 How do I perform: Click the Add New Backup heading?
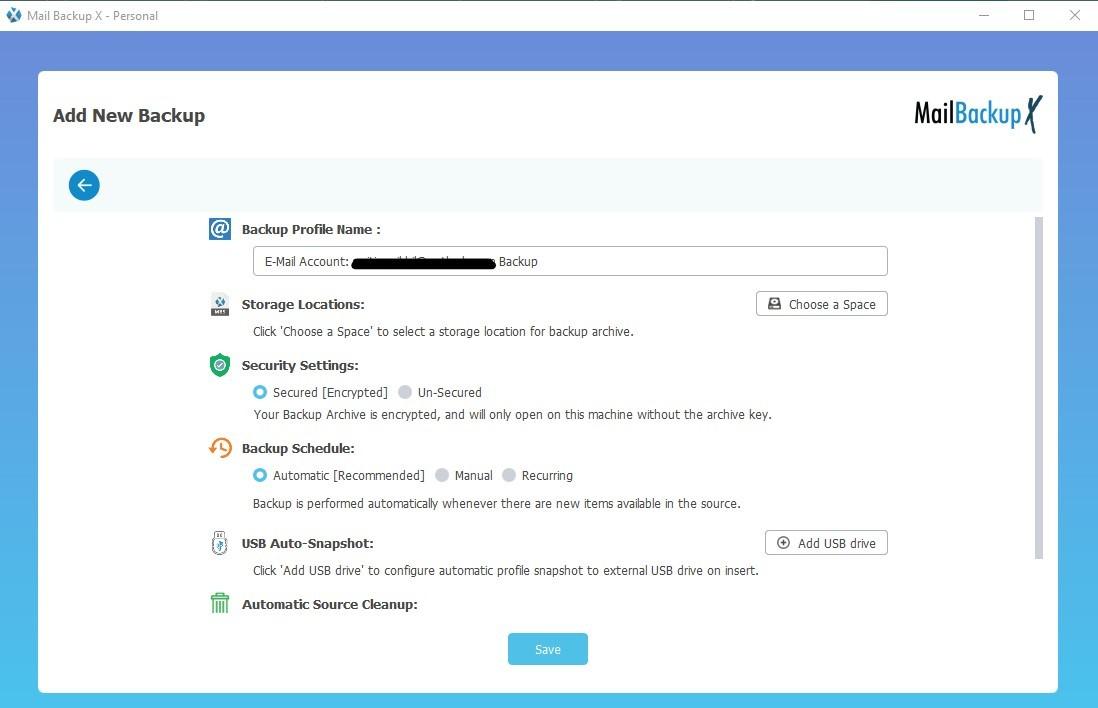(x=130, y=116)
